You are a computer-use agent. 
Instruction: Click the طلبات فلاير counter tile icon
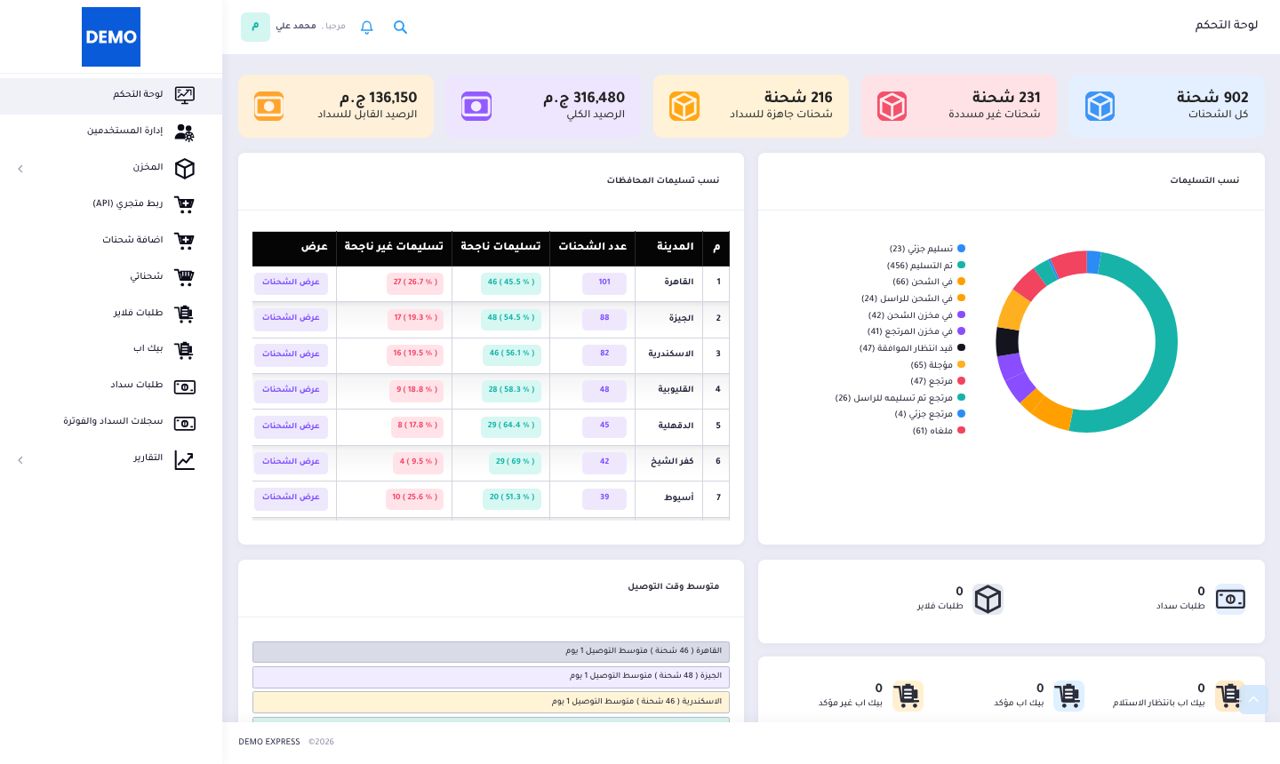pyautogui.click(x=988, y=599)
